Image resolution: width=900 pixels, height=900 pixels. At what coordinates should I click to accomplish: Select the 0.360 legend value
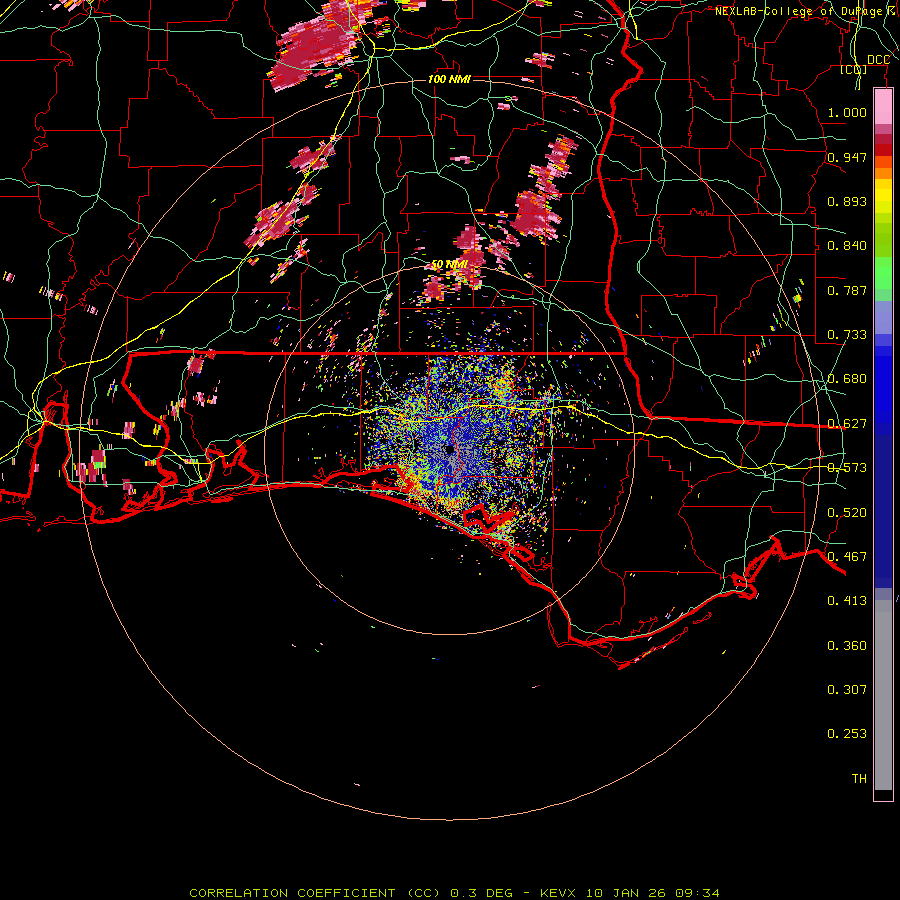pyautogui.click(x=847, y=646)
